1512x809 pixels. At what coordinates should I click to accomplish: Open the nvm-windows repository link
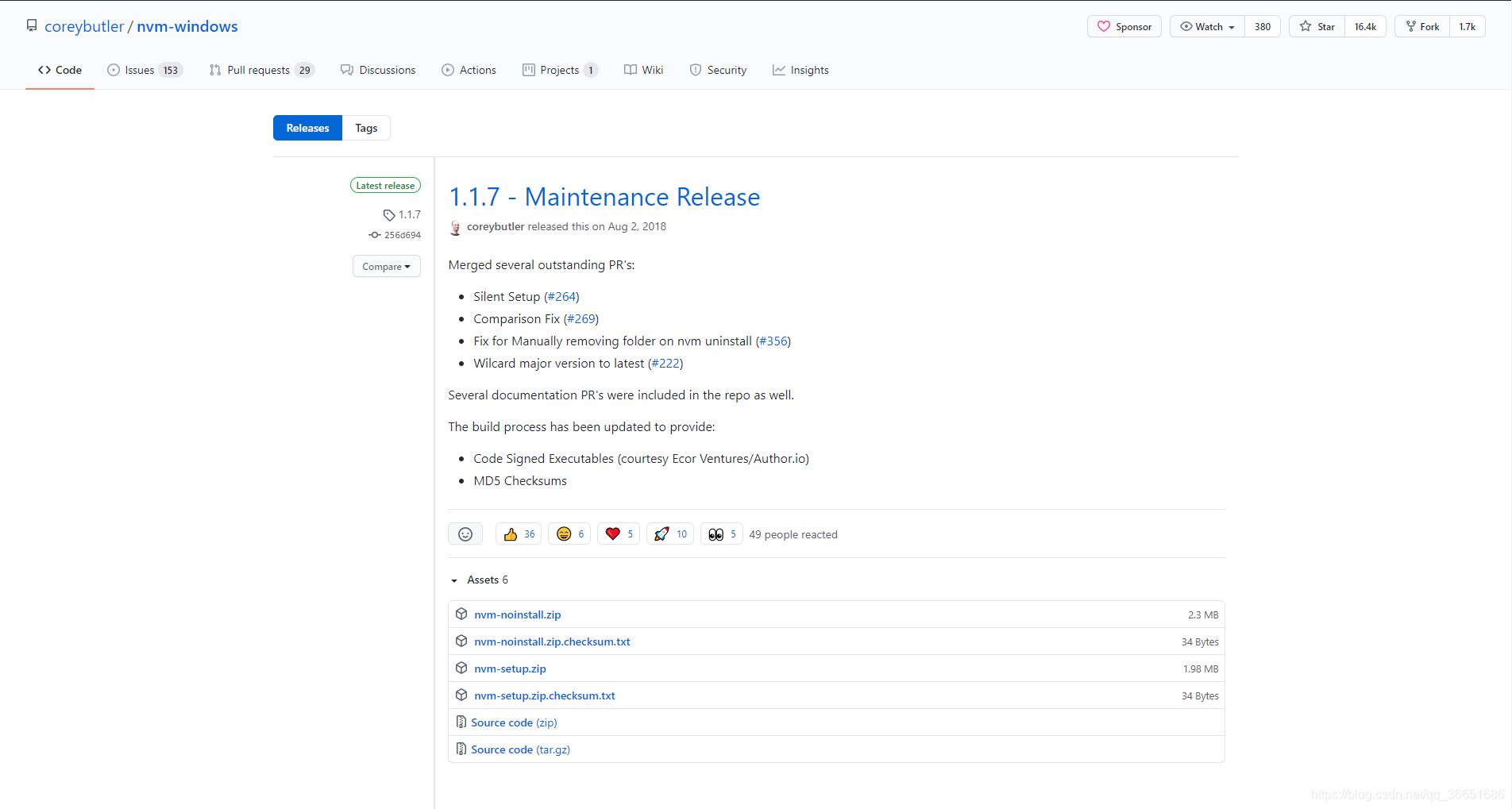pos(187,26)
